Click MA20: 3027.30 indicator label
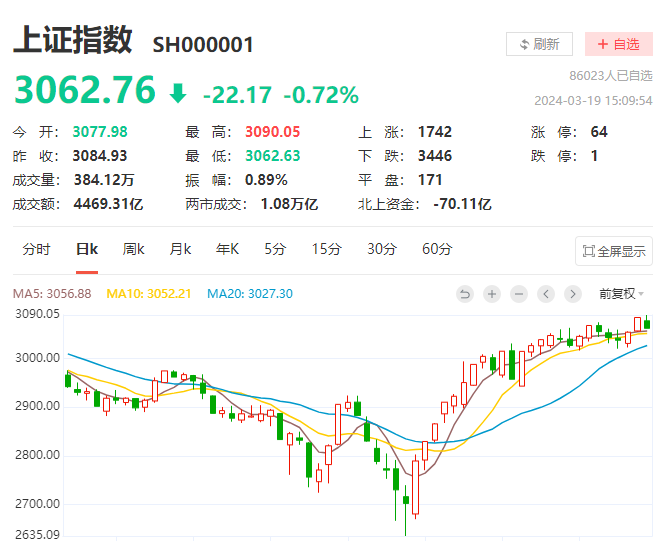 250,294
